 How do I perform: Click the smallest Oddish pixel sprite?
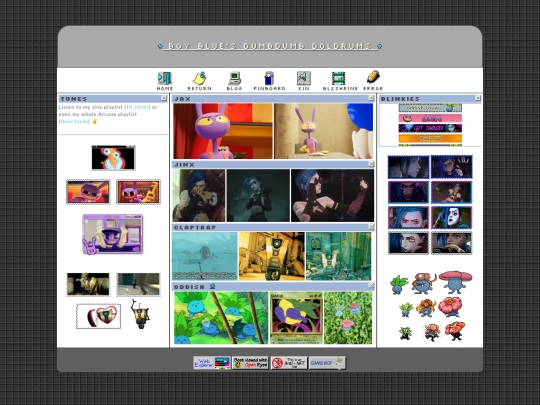405,333
